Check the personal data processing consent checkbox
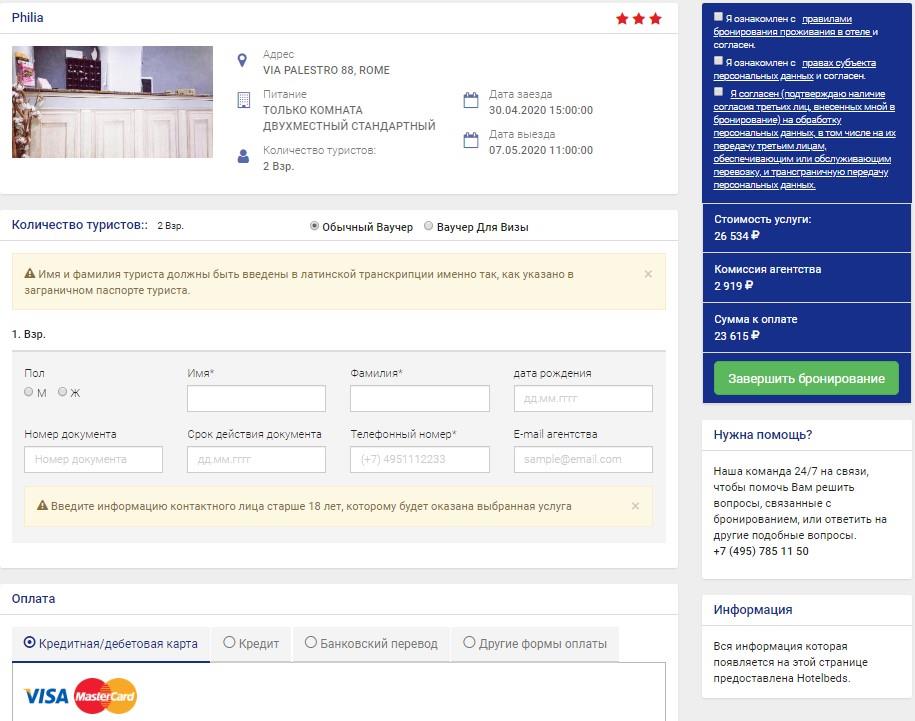The width and height of the screenshot is (915, 721). click(x=718, y=92)
